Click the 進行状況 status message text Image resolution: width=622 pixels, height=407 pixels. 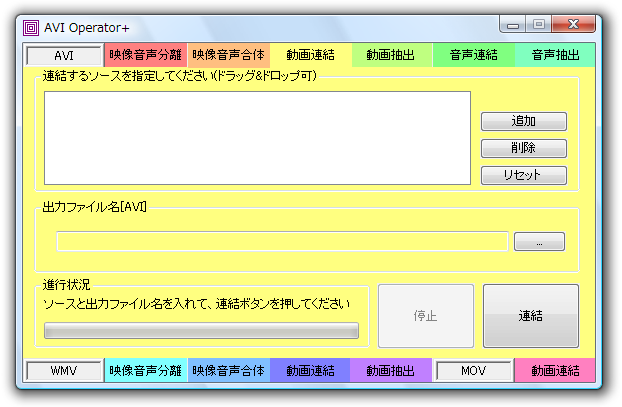196,304
